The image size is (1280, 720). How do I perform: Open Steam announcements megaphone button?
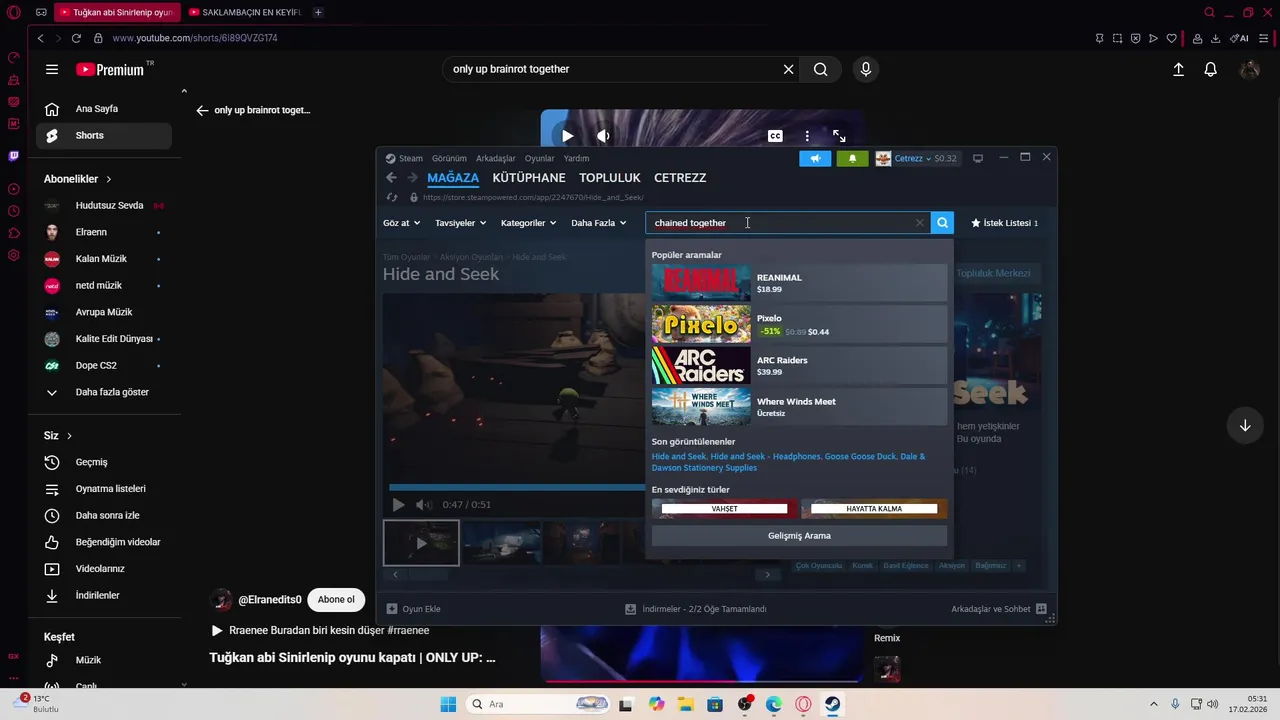pos(815,158)
